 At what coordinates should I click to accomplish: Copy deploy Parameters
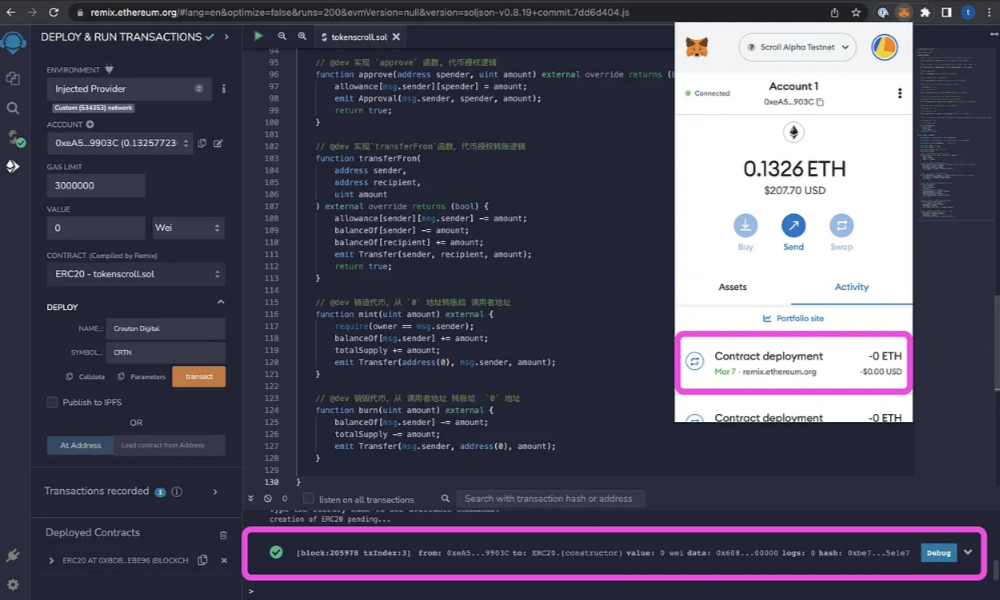tap(141, 377)
